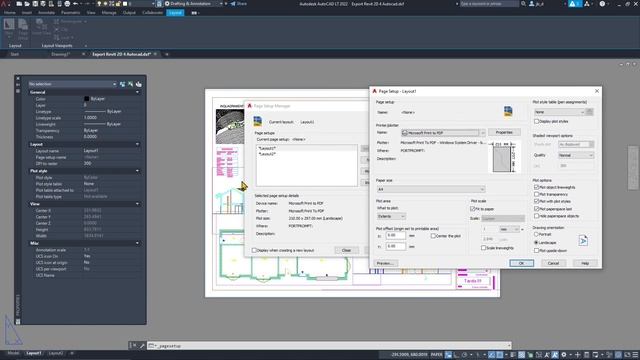Click Cancel in Page Setup dialog
640x360 pixels.
[553, 263]
